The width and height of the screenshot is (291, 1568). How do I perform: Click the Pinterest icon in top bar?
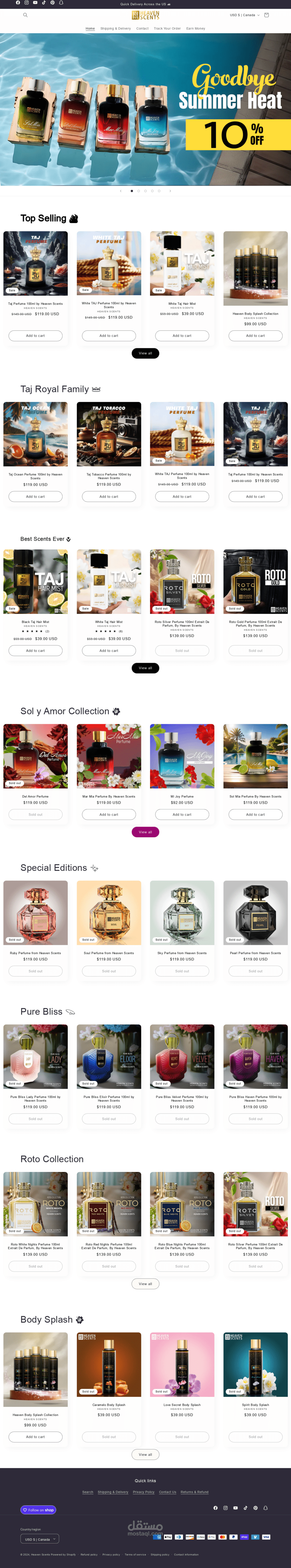tap(52, 3)
